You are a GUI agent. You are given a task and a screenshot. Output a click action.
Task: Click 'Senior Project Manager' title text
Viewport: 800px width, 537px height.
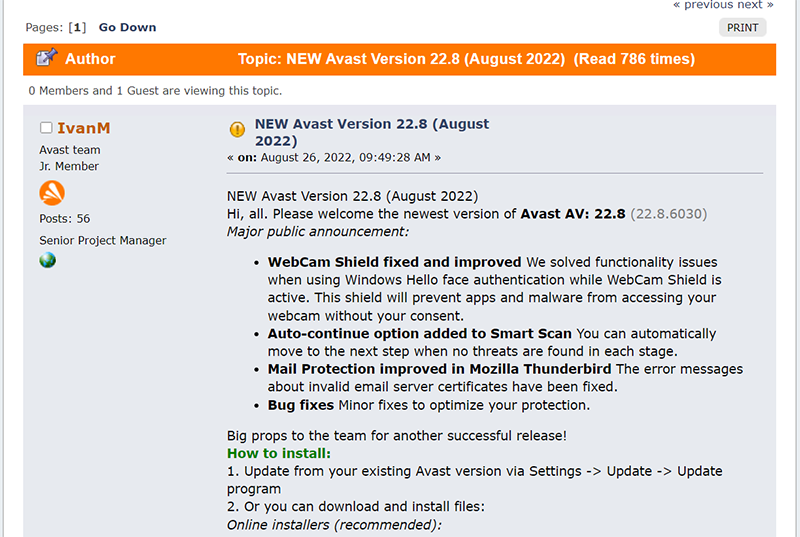tap(103, 241)
